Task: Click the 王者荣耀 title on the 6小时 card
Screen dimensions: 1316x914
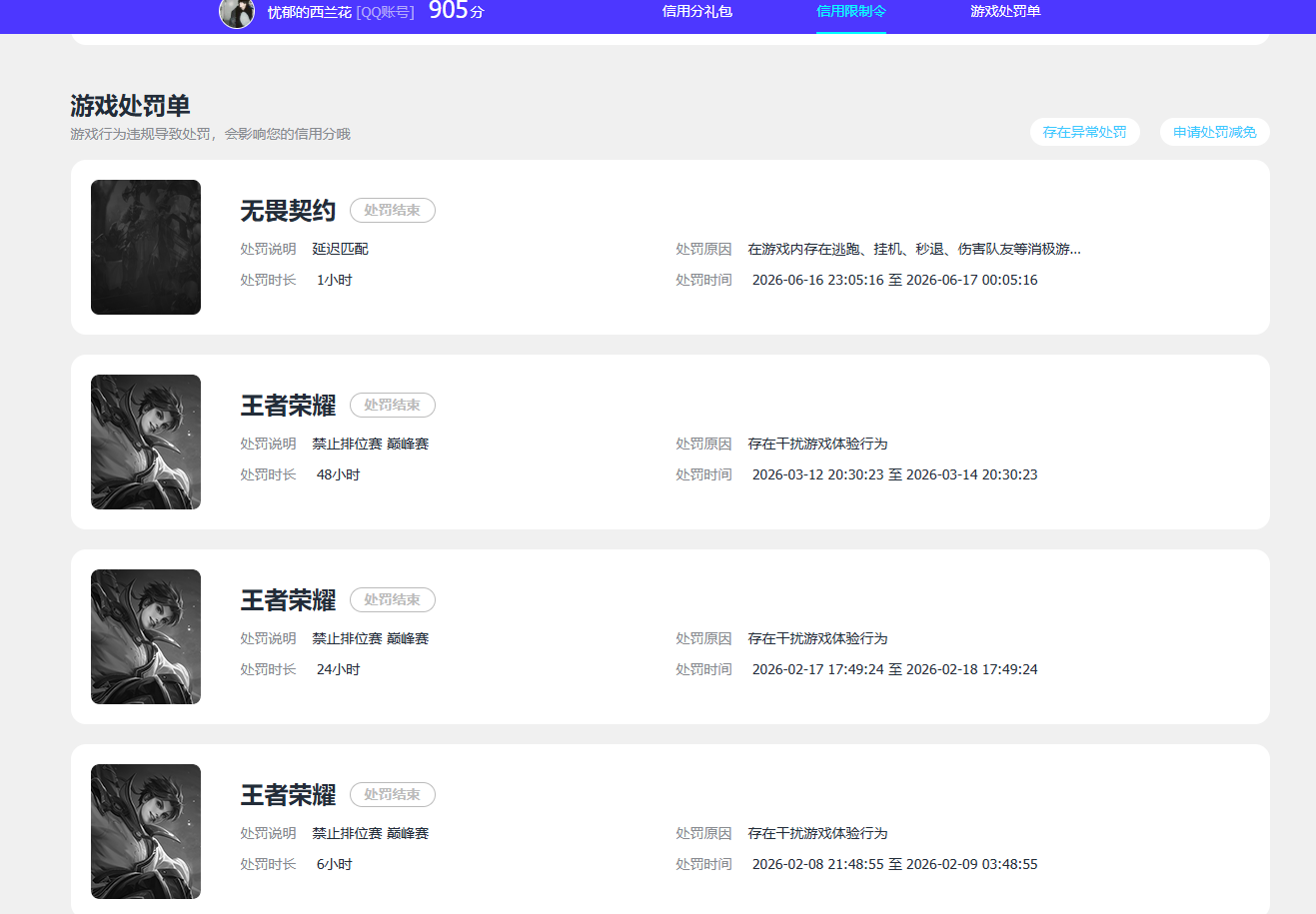Action: click(x=288, y=795)
